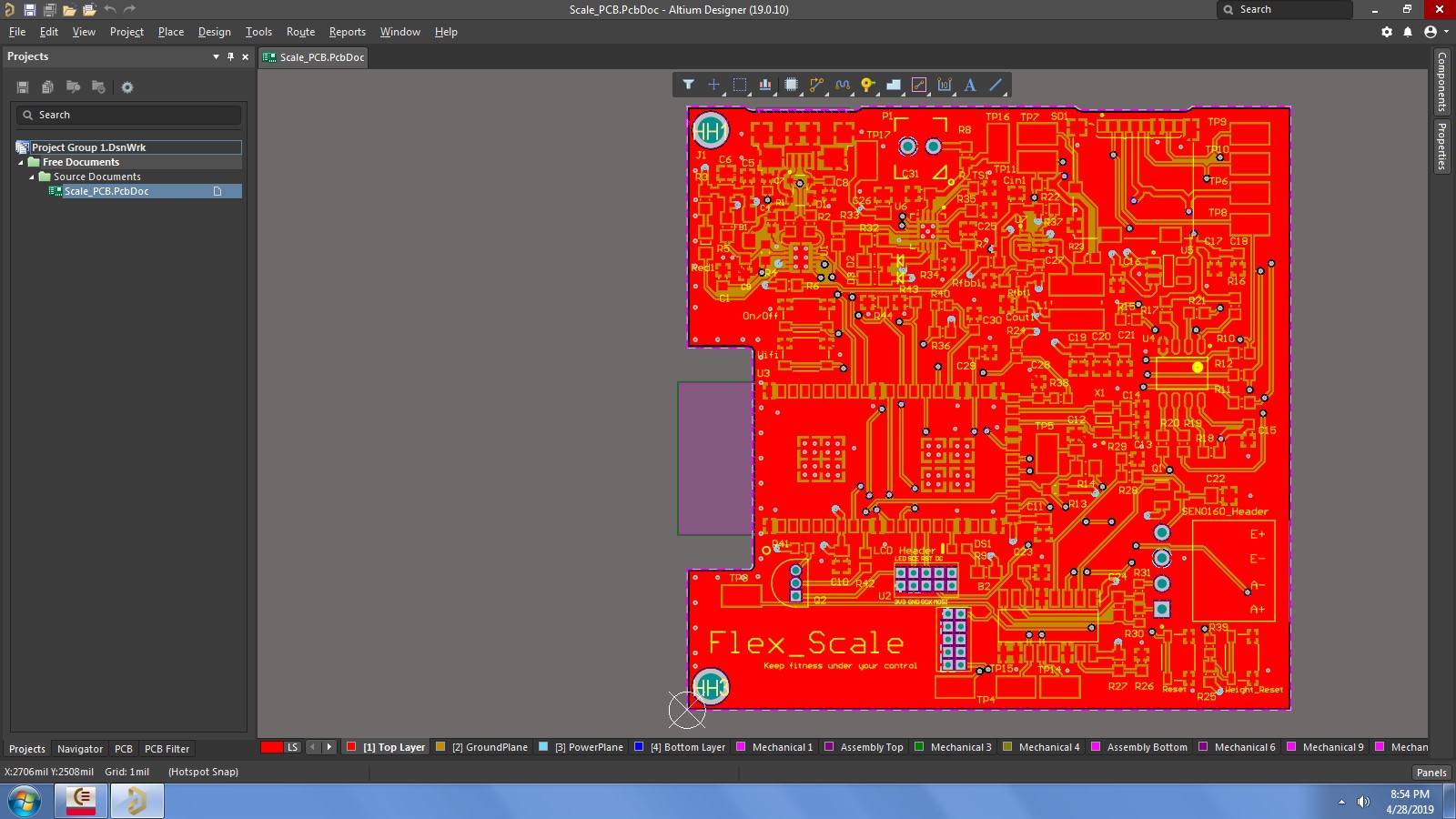Select Project Group 1.DsnWrk entry
Viewport: 1456px width, 819px height.
point(88,147)
